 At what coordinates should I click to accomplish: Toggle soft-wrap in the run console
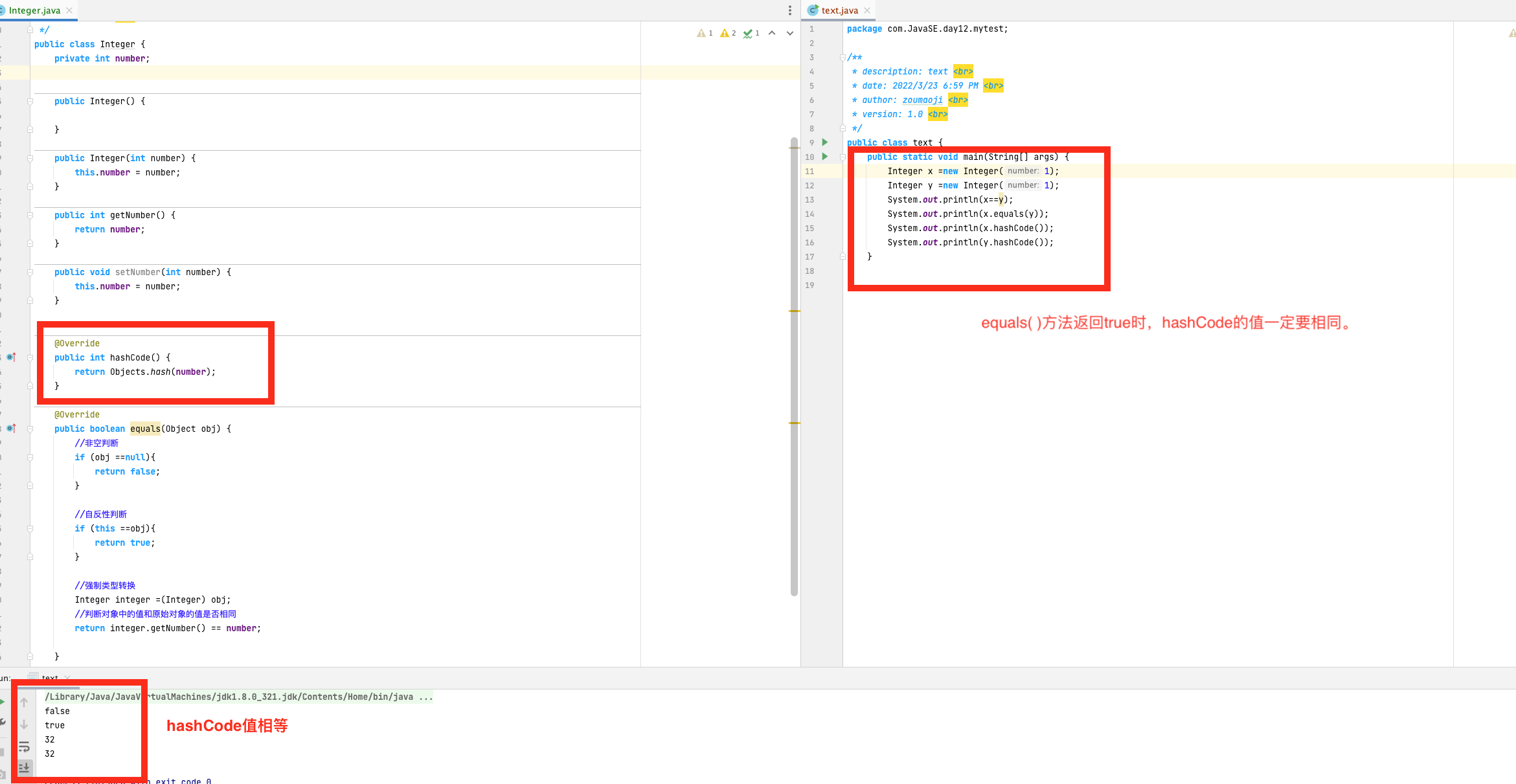click(x=24, y=746)
